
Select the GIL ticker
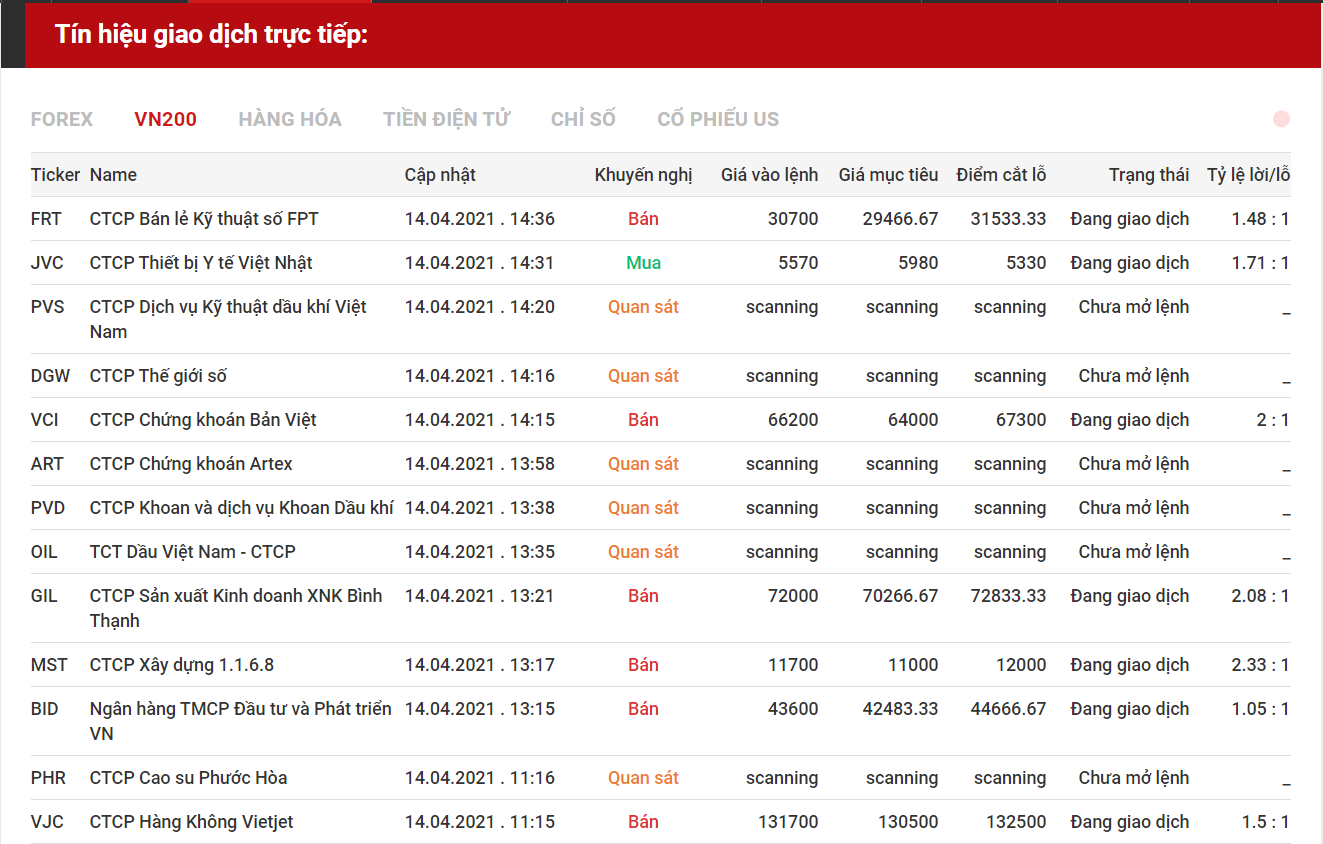tap(44, 596)
